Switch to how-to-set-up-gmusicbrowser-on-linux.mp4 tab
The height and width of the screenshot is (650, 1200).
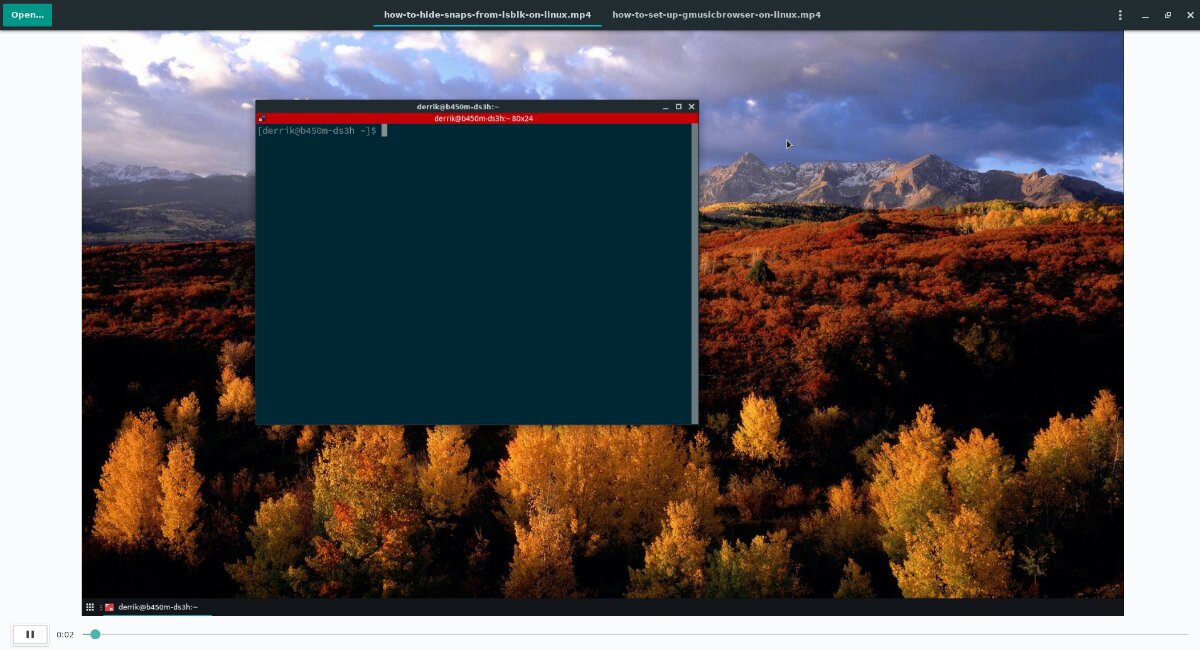click(x=716, y=15)
